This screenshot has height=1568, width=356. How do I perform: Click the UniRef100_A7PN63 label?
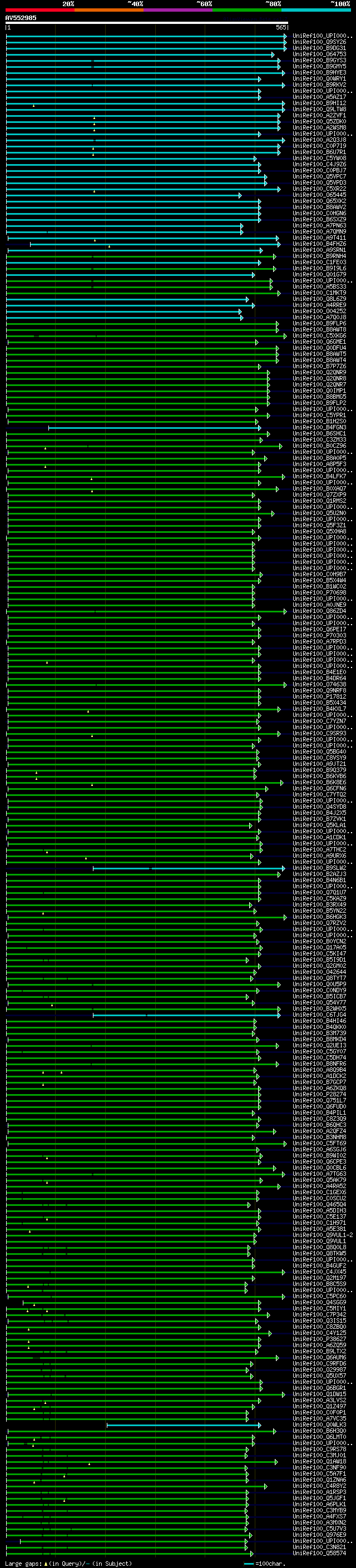pos(319,225)
